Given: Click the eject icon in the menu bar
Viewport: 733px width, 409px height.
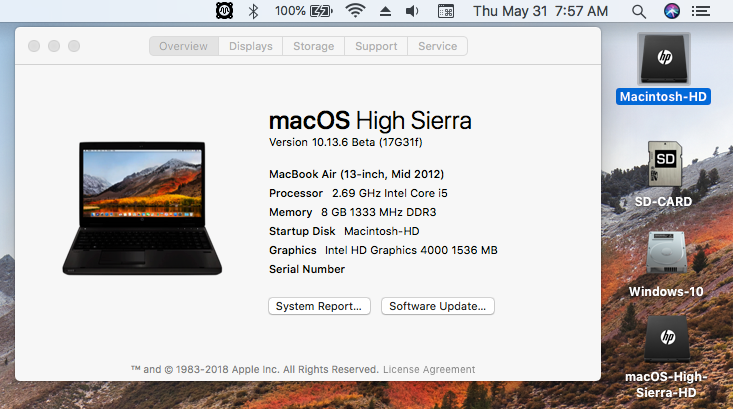Looking at the screenshot, I should click(385, 11).
